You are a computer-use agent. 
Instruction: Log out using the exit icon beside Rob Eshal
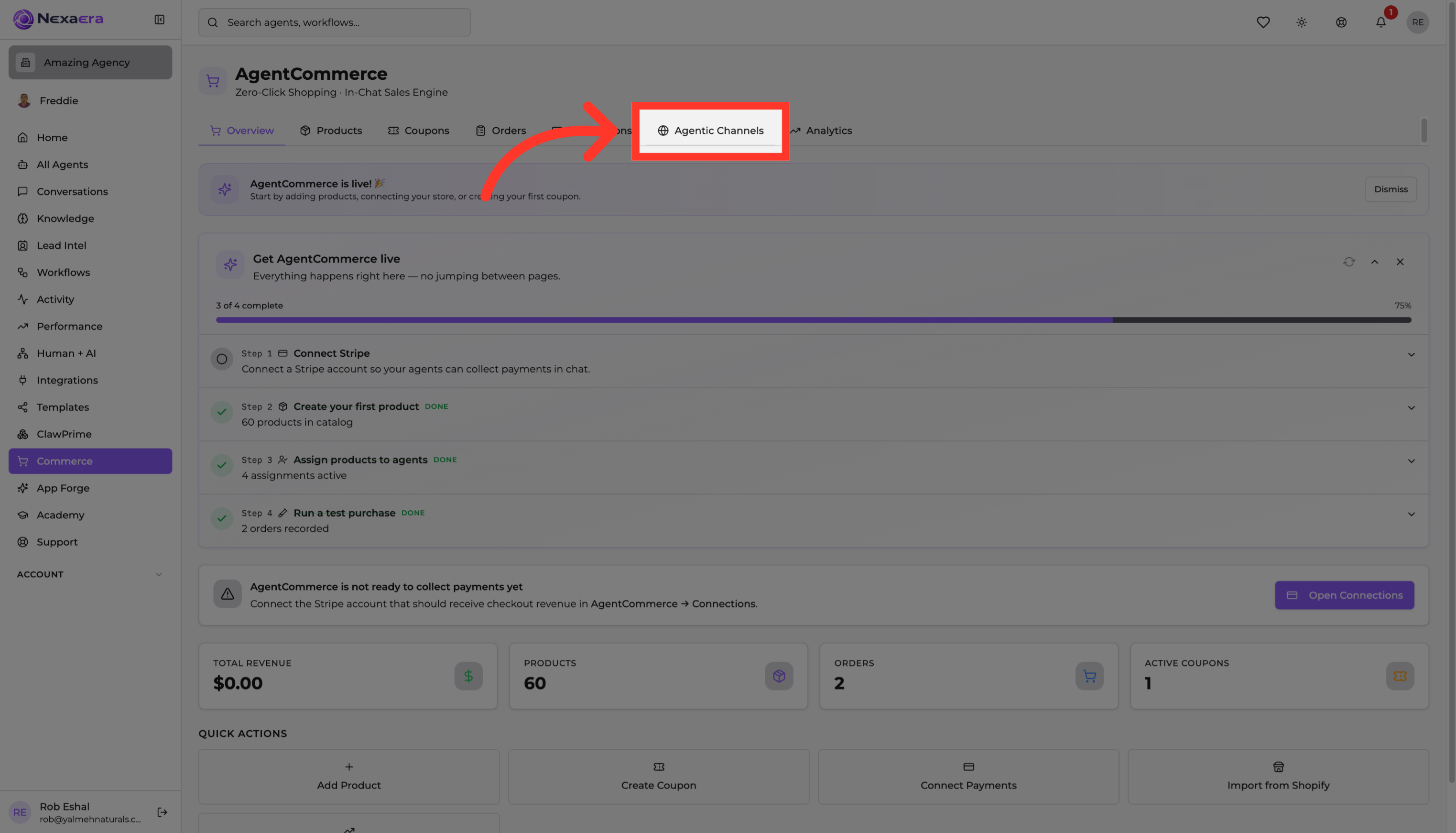(163, 812)
